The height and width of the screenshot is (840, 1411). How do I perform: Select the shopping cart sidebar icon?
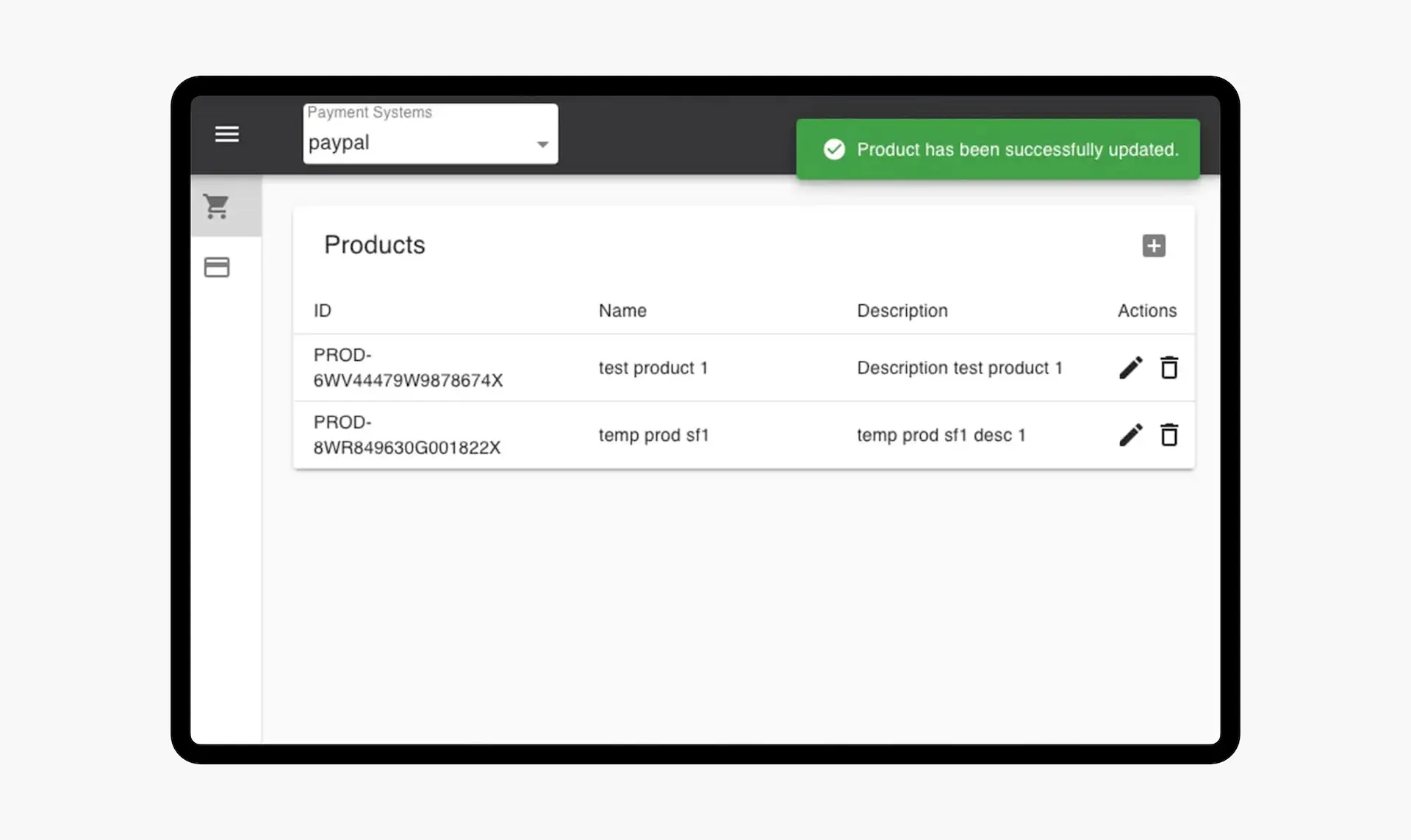[217, 207]
